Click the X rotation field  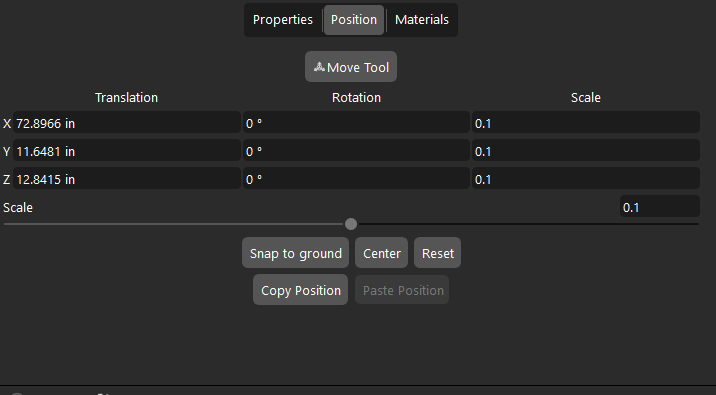coord(356,123)
